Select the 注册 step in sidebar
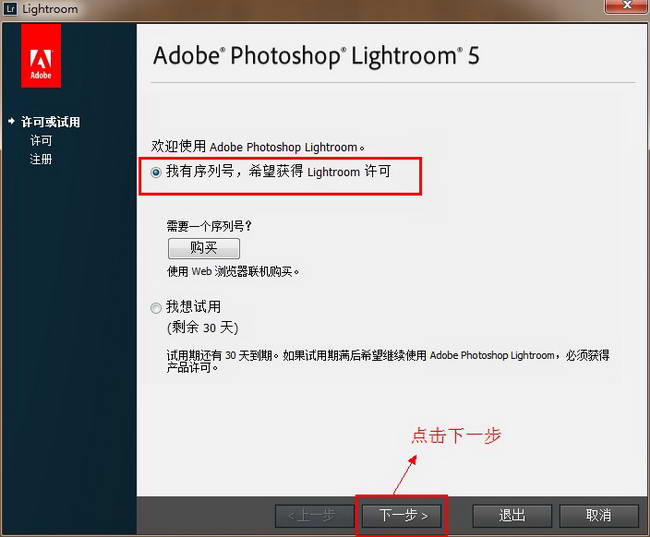Image resolution: width=650 pixels, height=537 pixels. coord(41,159)
